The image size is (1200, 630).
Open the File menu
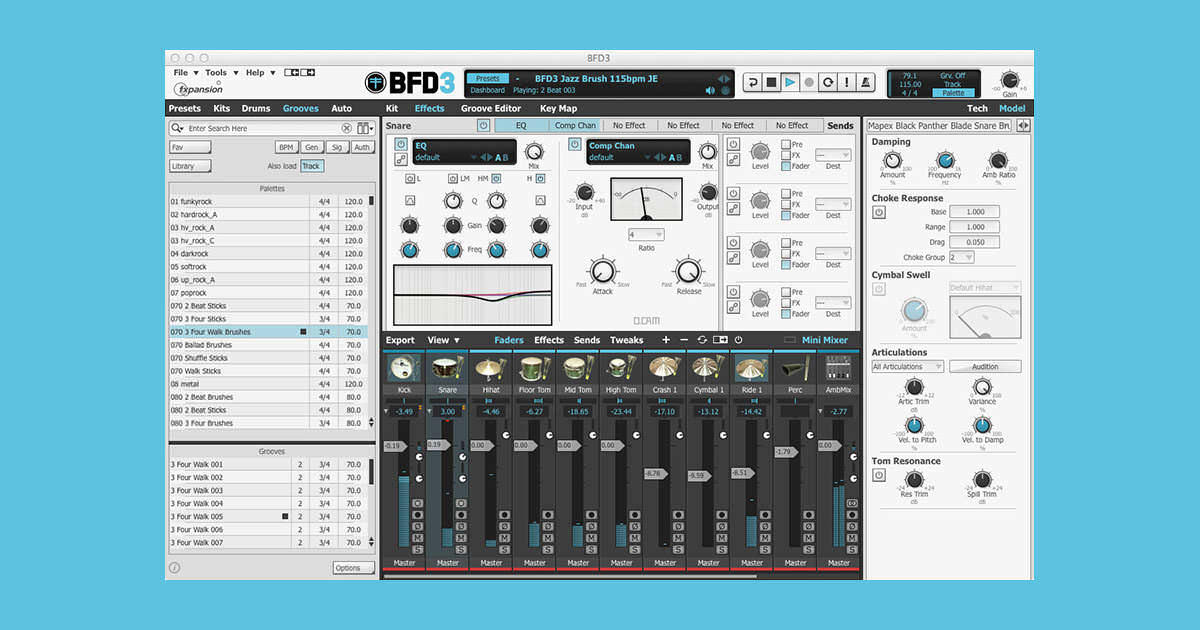185,73
